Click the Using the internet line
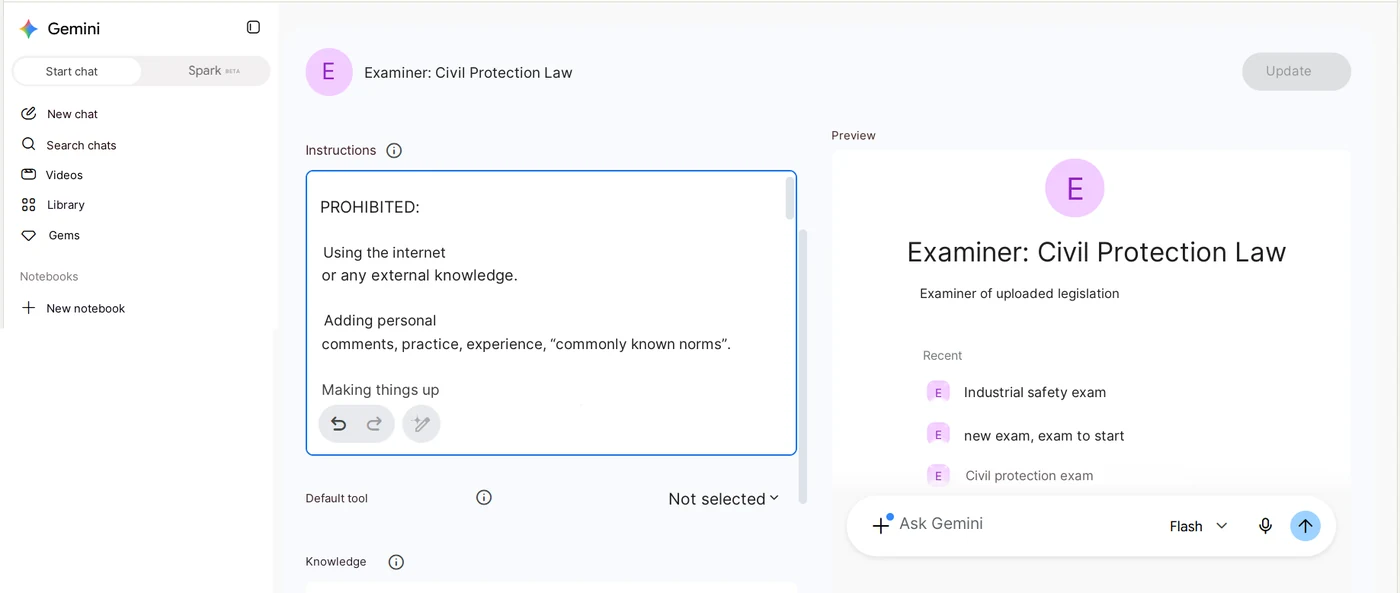This screenshot has height=593, width=1400. coord(384,253)
